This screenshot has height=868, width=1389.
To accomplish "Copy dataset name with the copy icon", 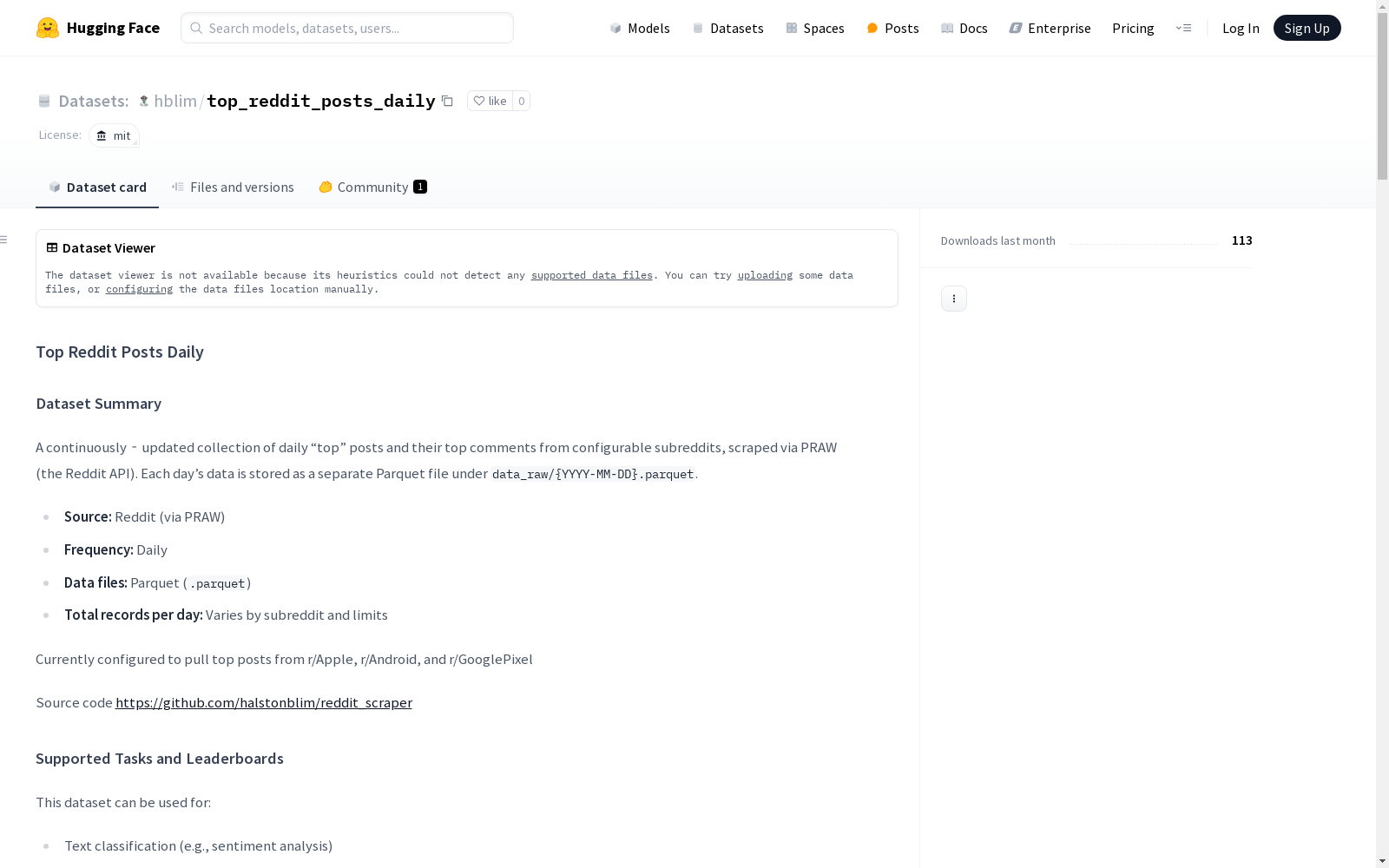I will (447, 101).
